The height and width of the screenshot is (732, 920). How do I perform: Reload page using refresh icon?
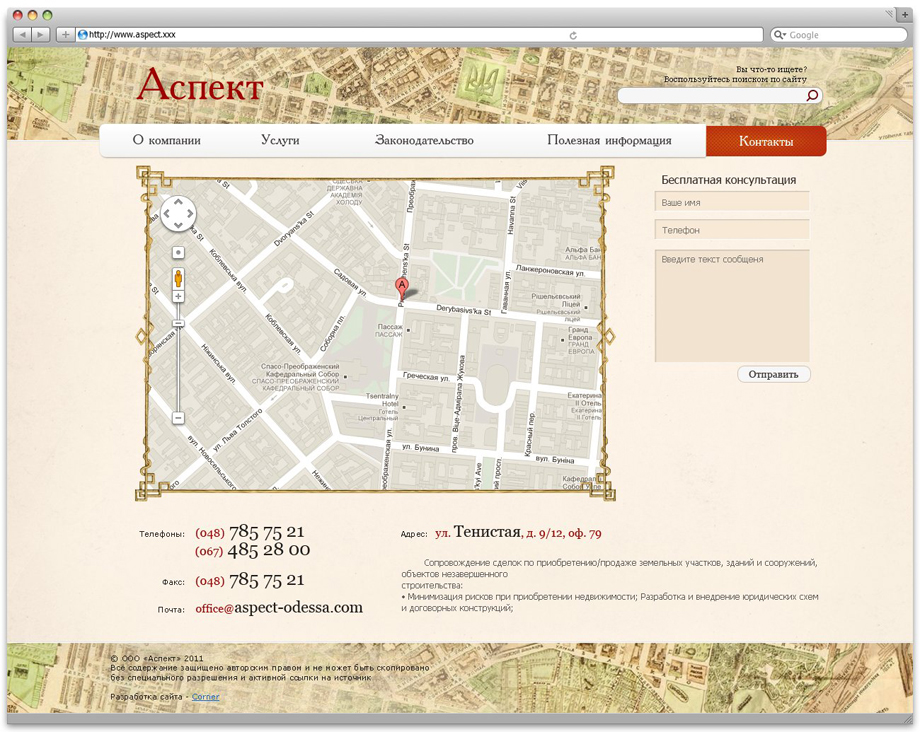[x=573, y=35]
